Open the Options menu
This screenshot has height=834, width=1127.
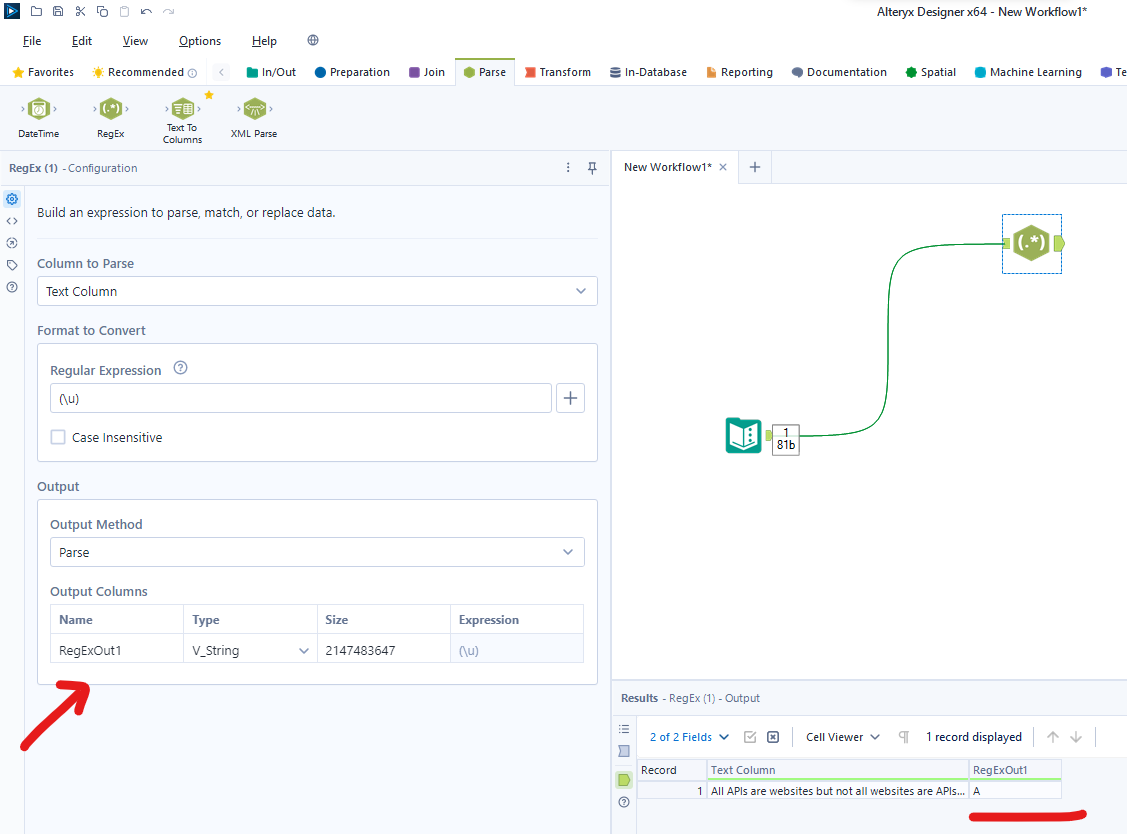pyautogui.click(x=200, y=41)
